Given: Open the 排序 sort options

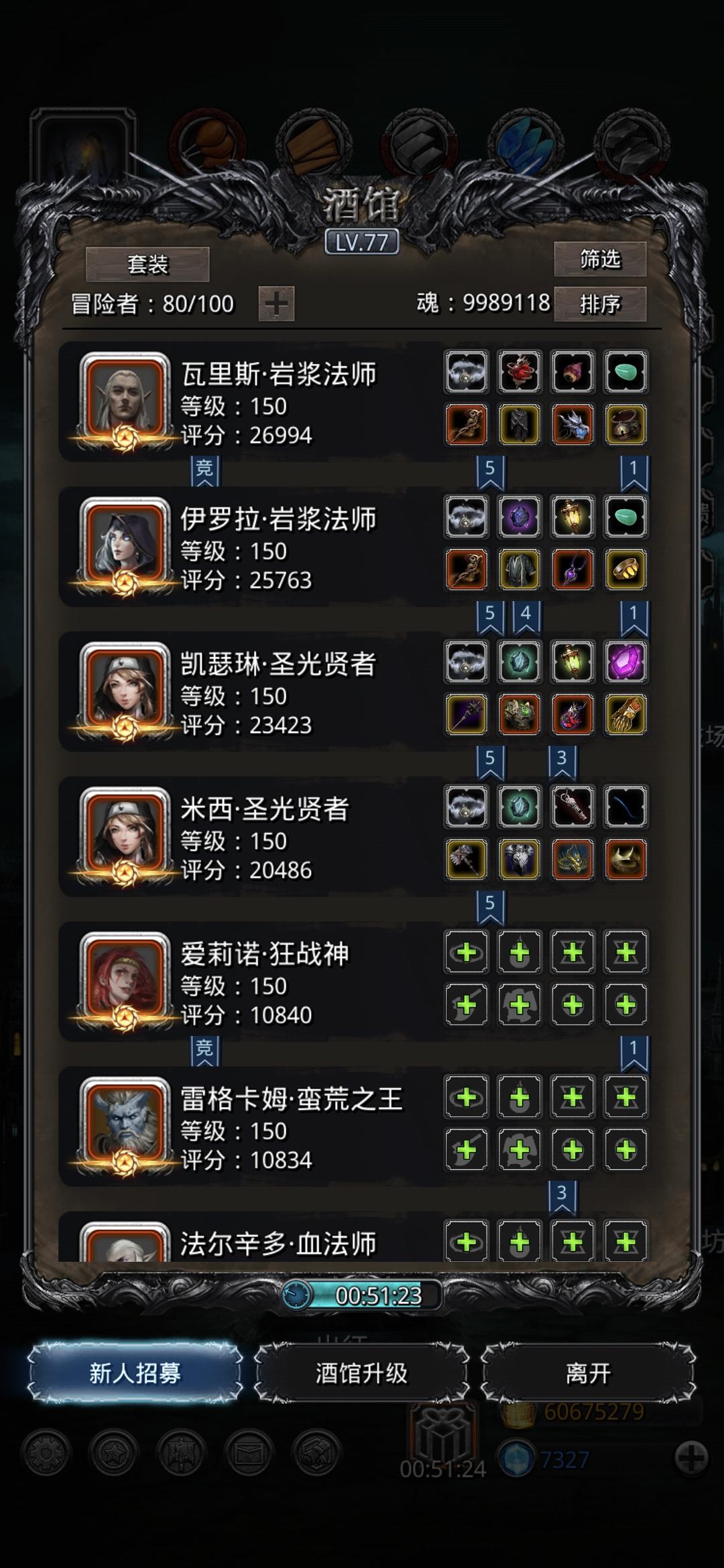Looking at the screenshot, I should [600, 304].
